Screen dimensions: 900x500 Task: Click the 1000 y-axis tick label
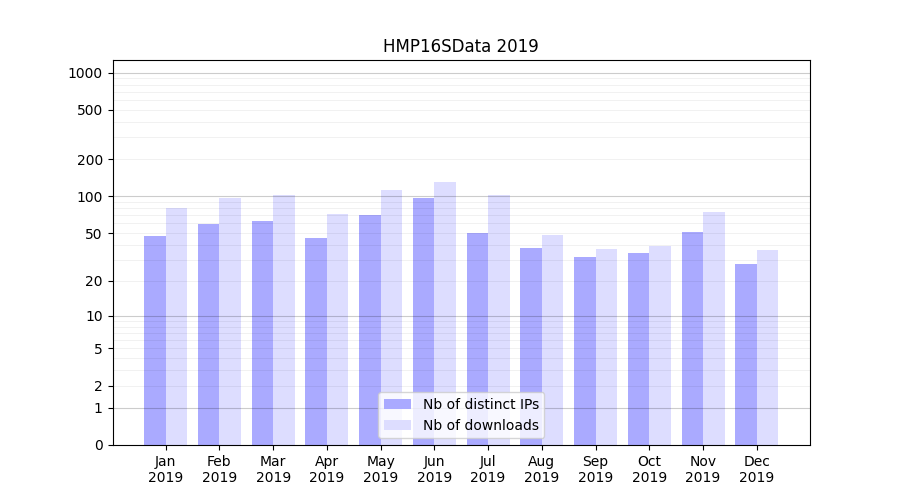(85, 73)
